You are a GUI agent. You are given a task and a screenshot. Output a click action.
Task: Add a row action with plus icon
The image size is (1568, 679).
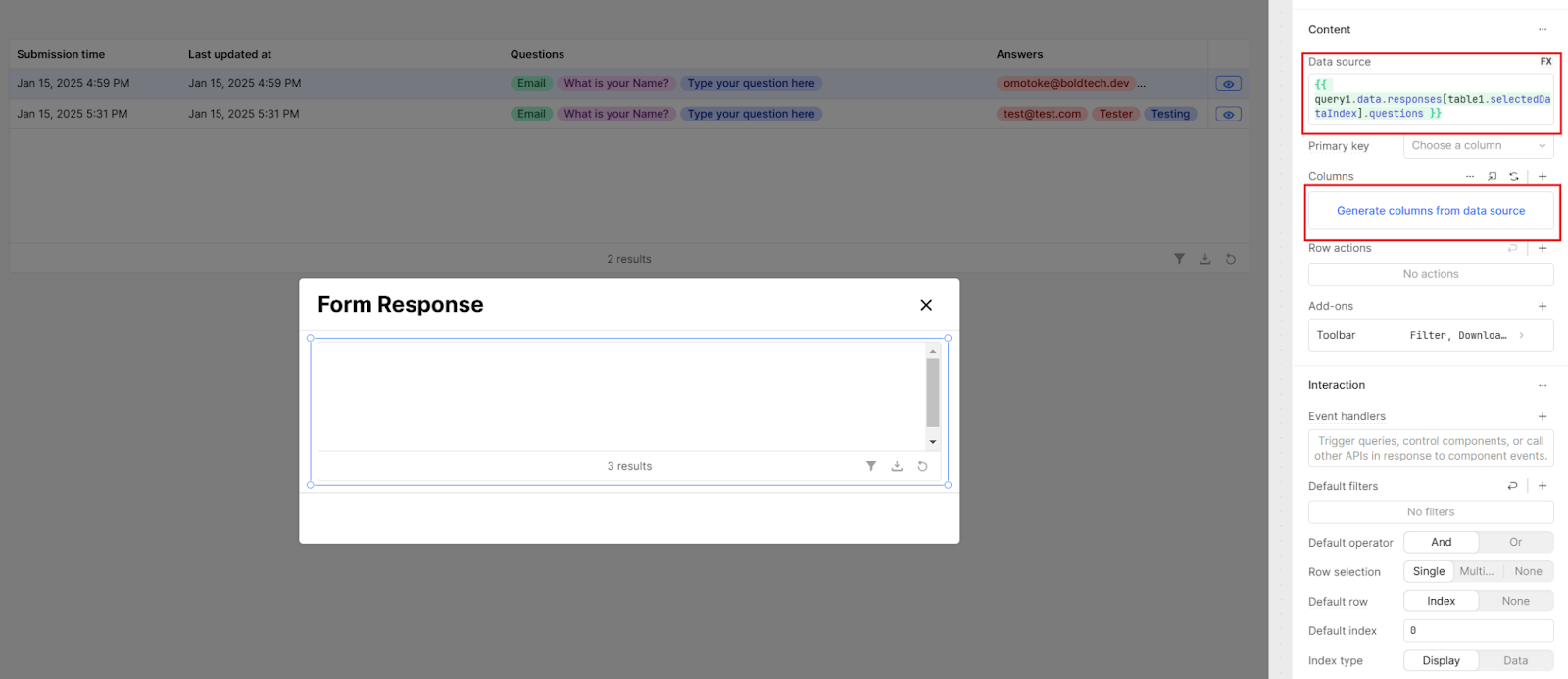tap(1543, 249)
